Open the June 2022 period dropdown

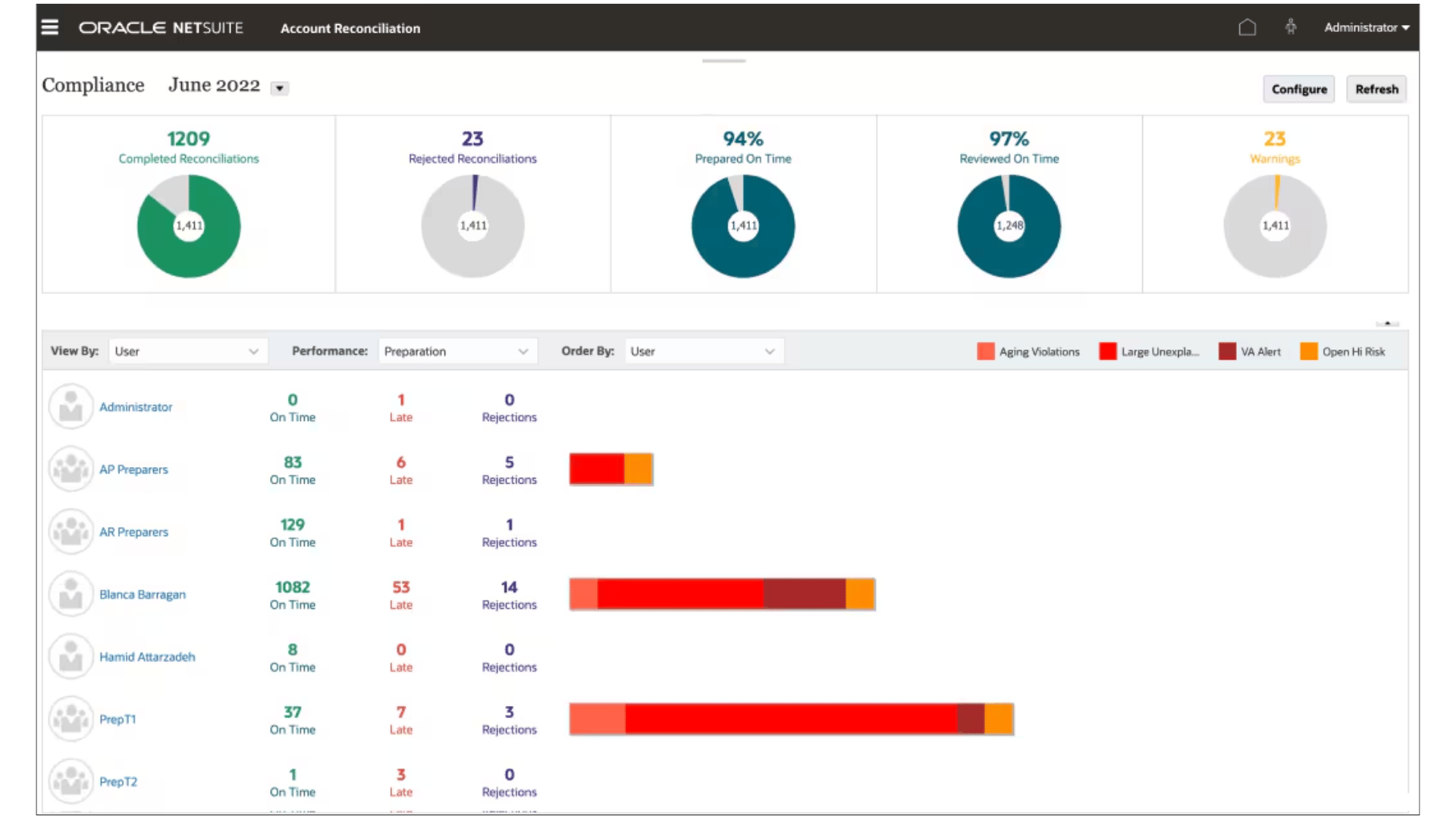[x=280, y=88]
